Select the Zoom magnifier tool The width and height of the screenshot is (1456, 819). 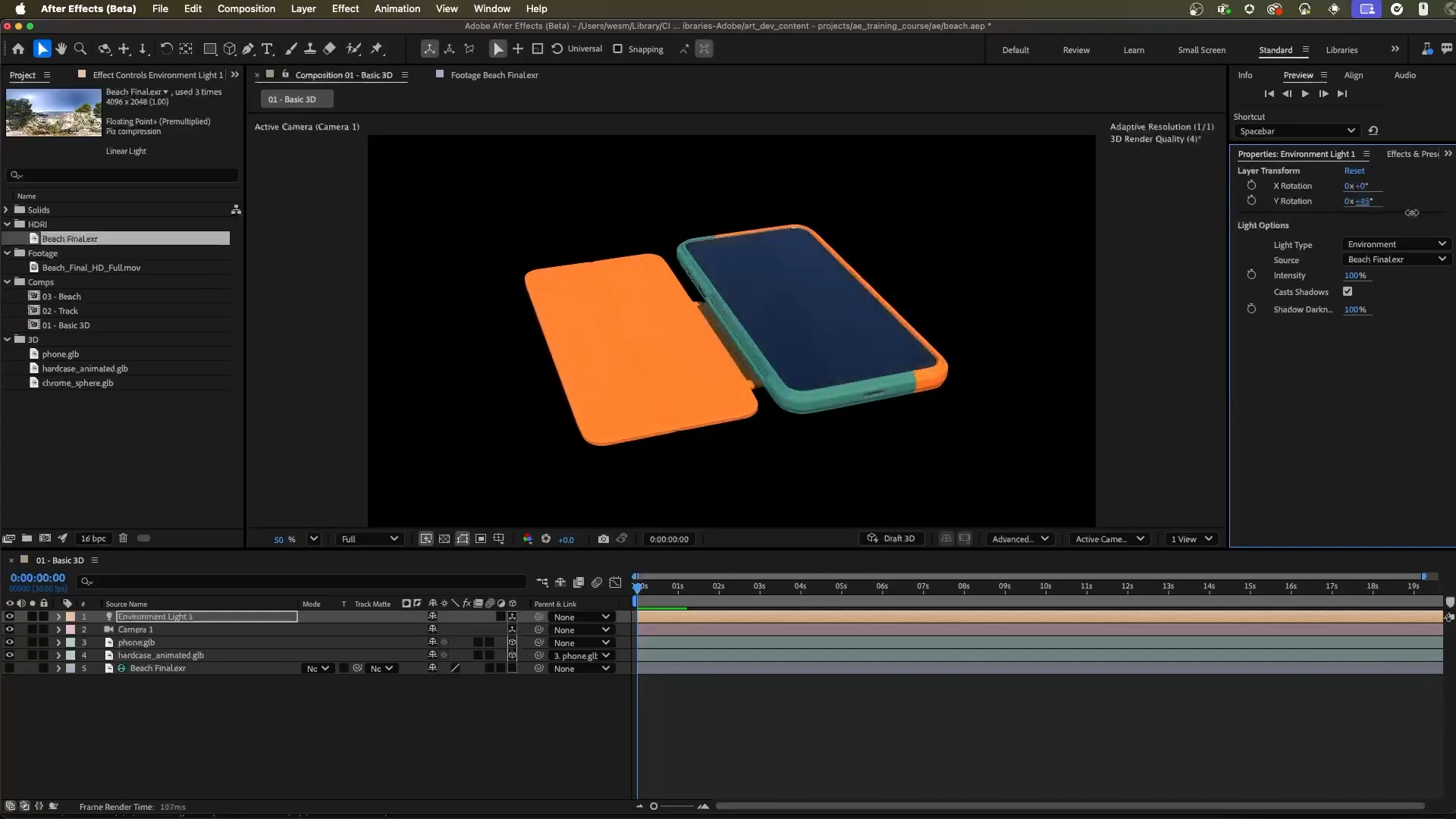80,49
